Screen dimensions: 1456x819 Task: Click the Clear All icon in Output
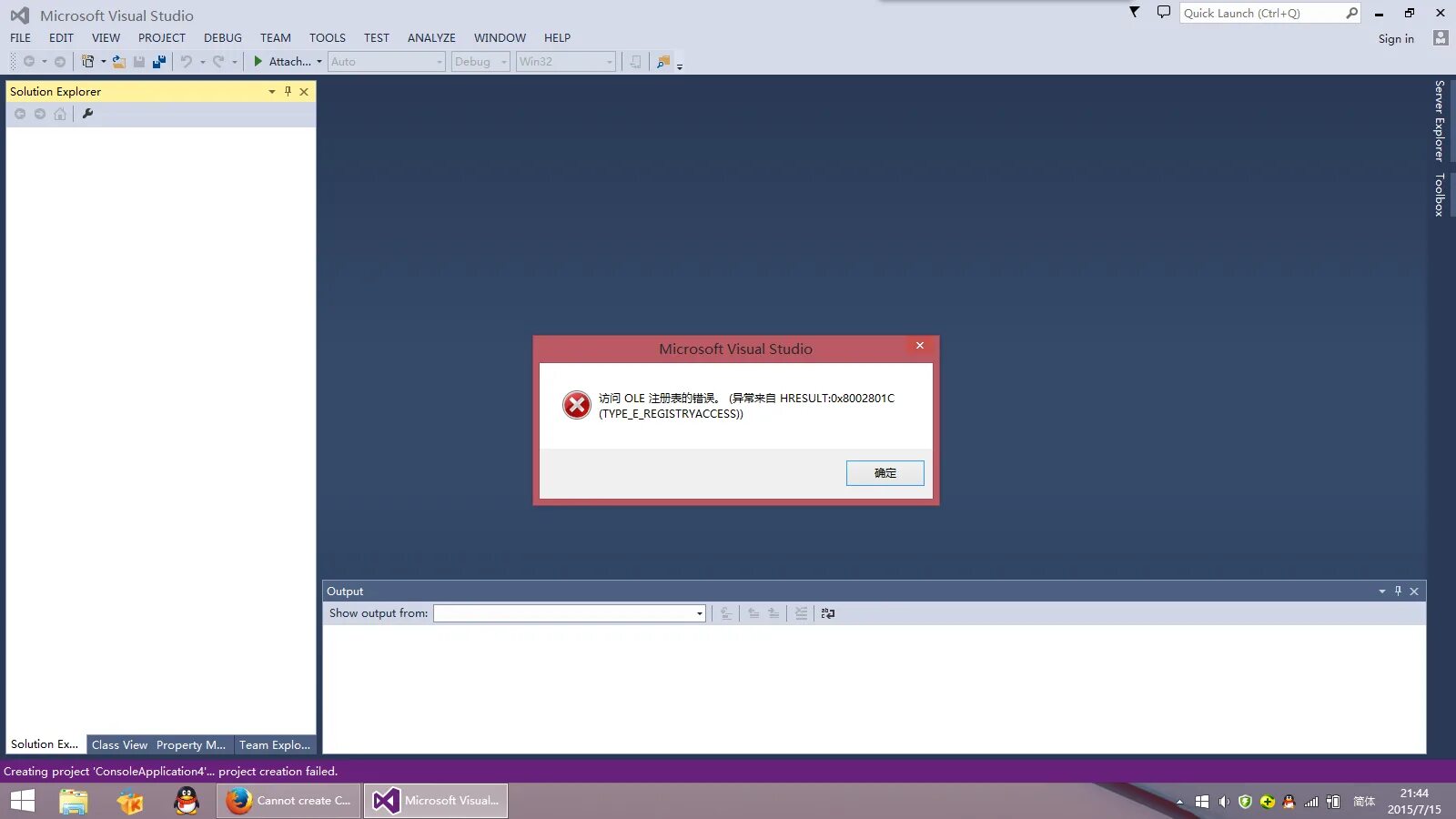(x=801, y=613)
